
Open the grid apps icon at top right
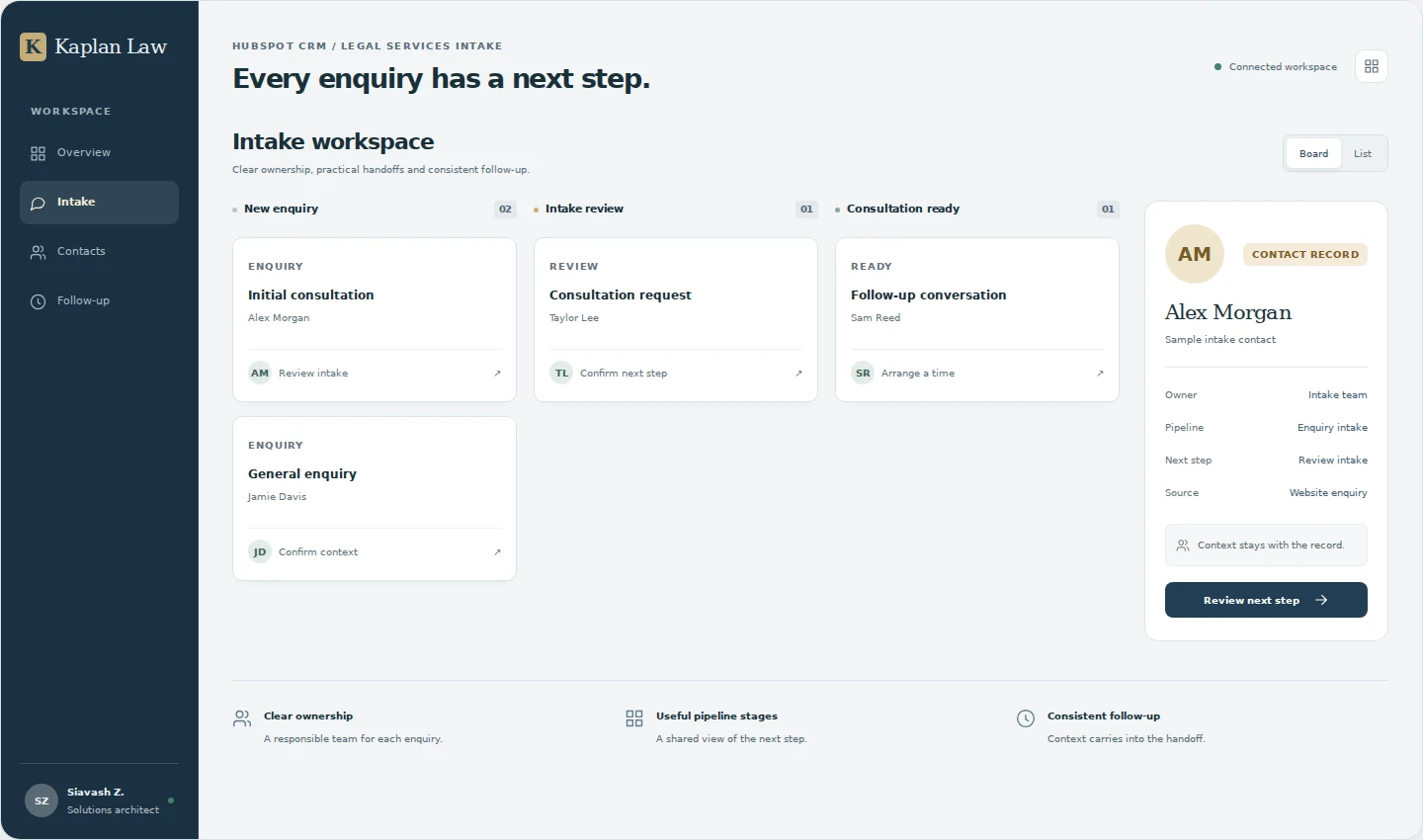pyautogui.click(x=1371, y=66)
